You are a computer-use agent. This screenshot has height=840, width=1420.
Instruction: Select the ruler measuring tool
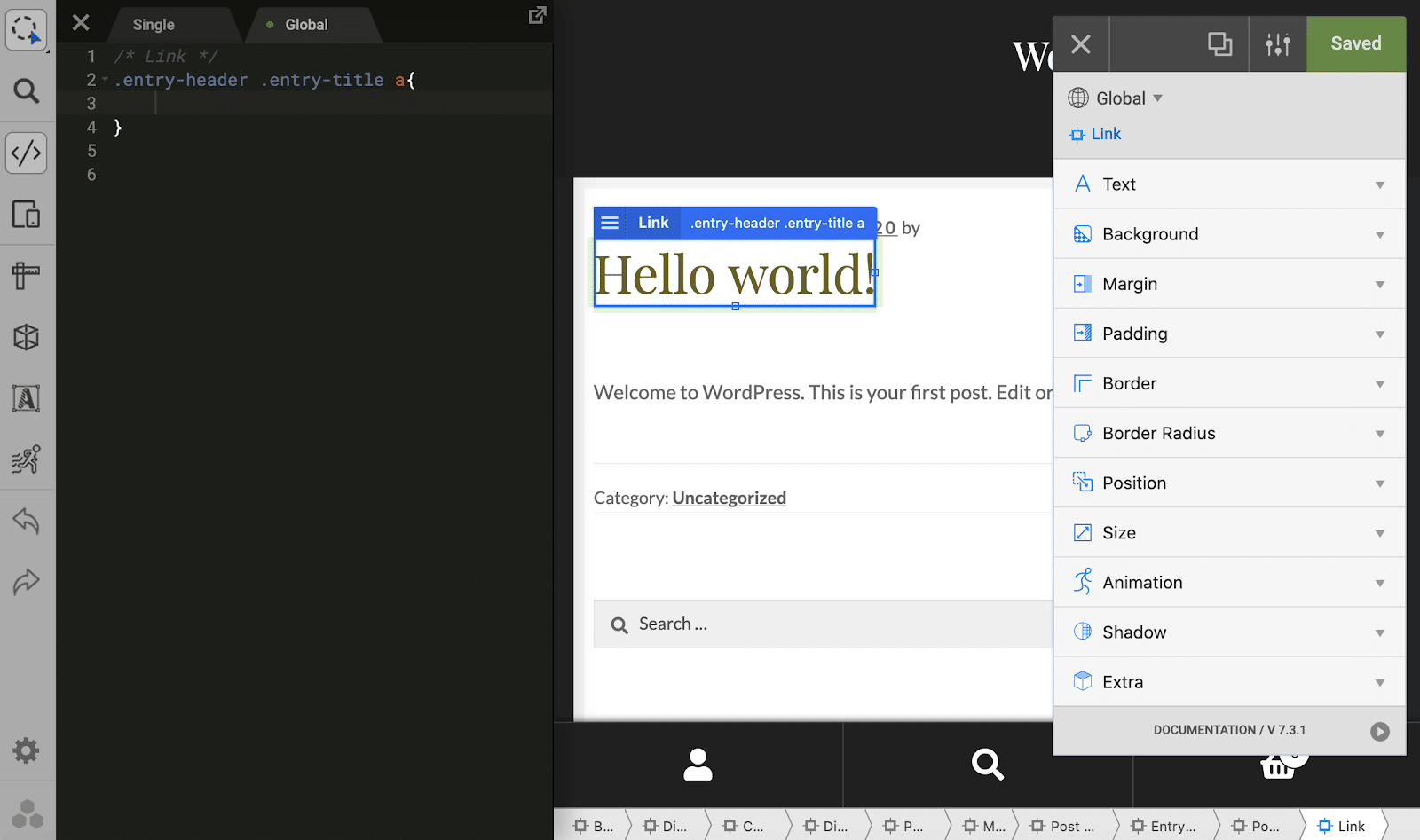point(27,276)
